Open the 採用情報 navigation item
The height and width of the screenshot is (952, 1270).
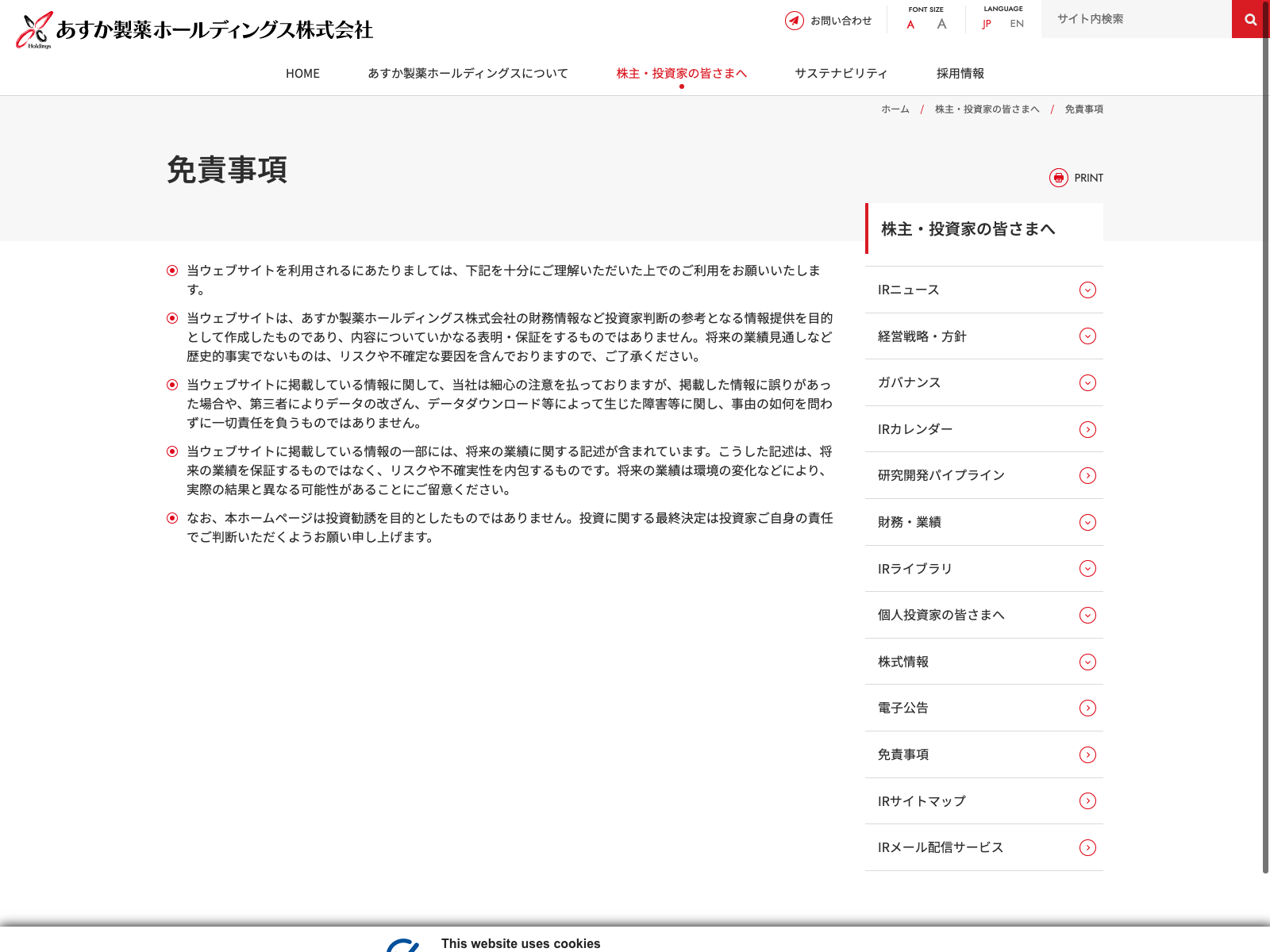(960, 73)
